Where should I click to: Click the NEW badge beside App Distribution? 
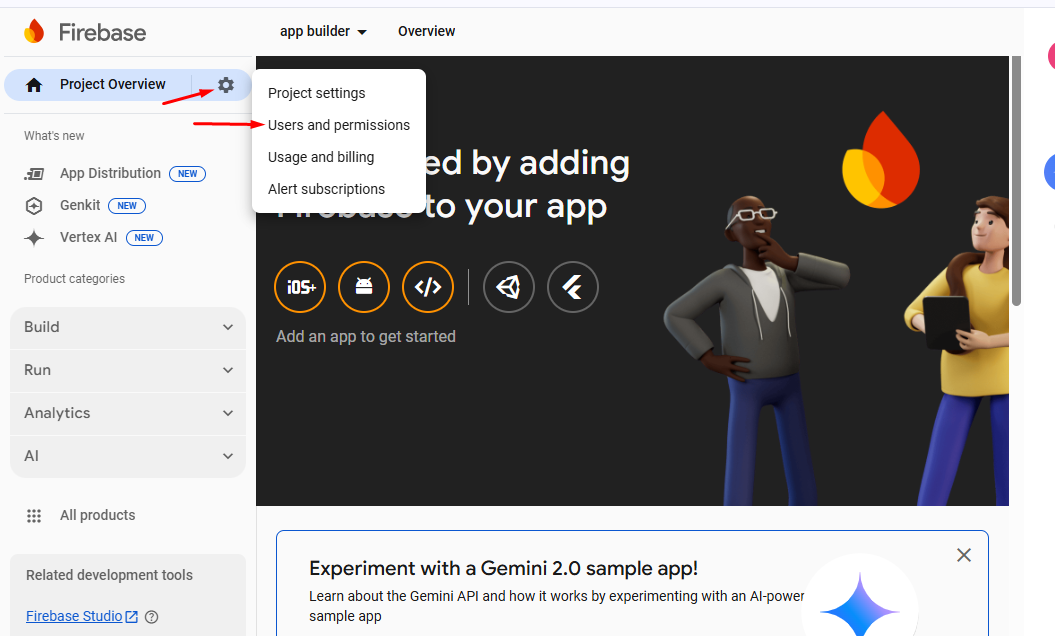coord(187,174)
